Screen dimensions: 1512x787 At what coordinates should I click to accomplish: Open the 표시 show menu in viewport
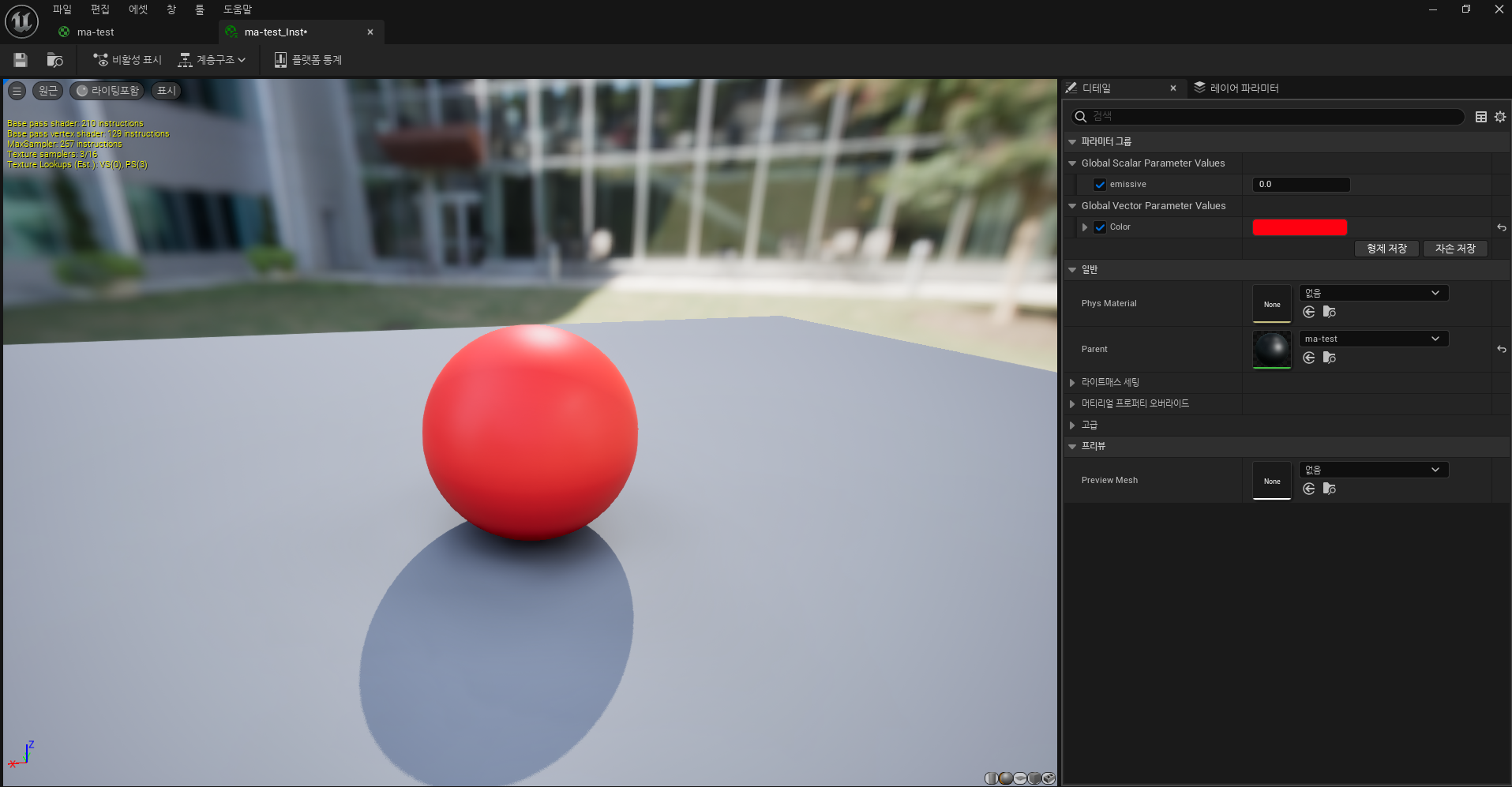pyautogui.click(x=166, y=91)
